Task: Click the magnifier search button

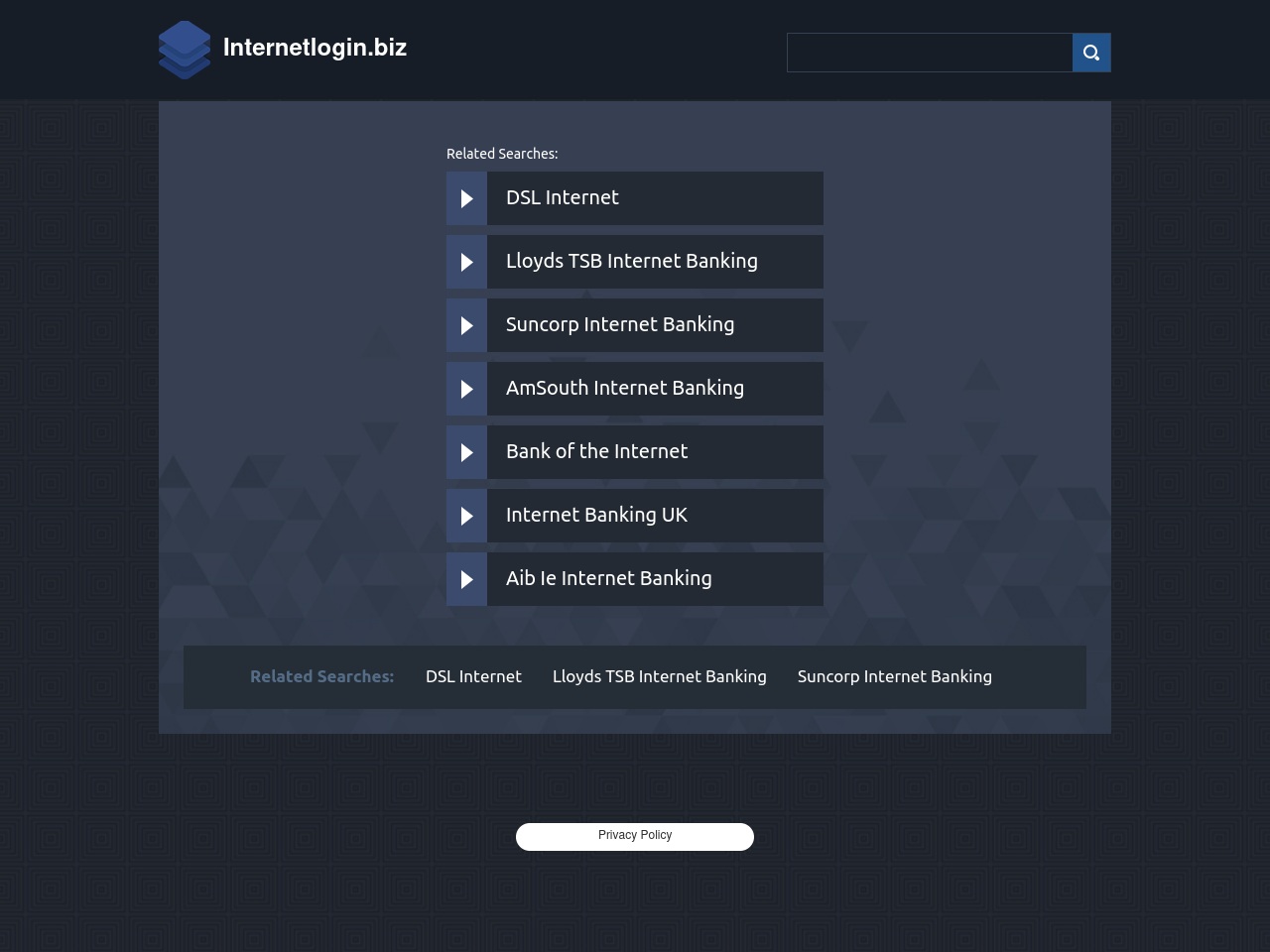Action: [1091, 53]
